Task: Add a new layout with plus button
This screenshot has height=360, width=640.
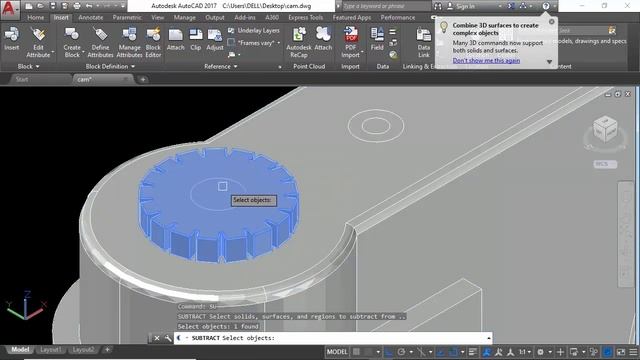Action: [x=107, y=349]
